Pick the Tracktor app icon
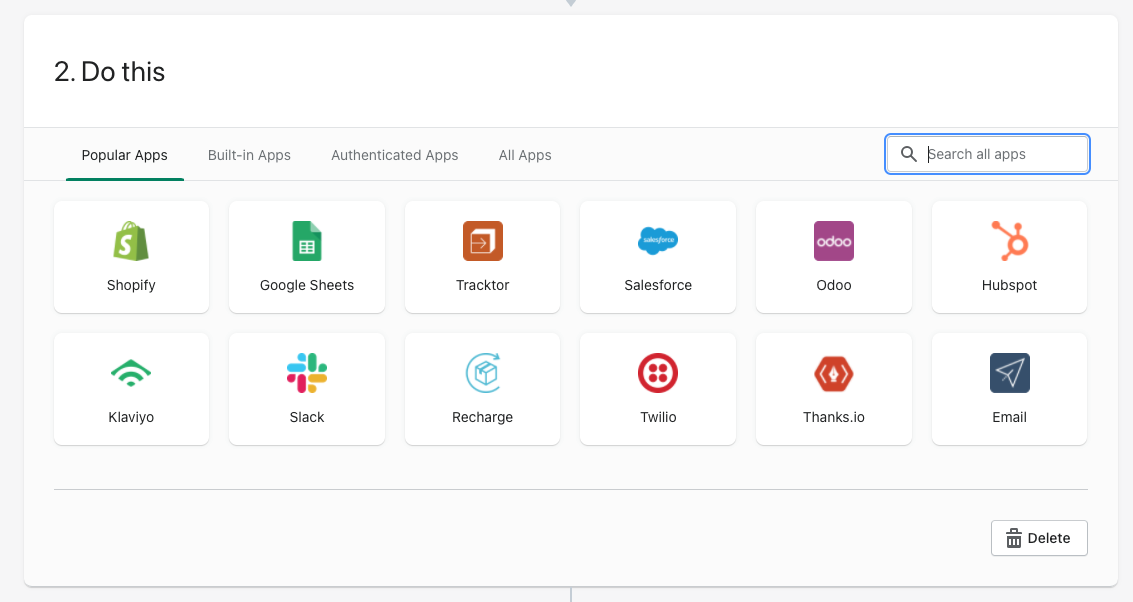Image resolution: width=1133 pixels, height=602 pixels. coord(483,241)
